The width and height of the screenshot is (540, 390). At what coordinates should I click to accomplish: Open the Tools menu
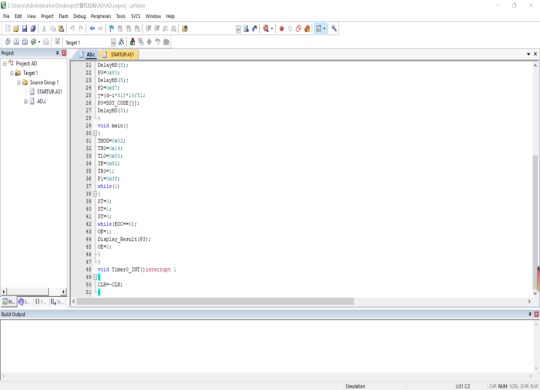click(x=121, y=16)
